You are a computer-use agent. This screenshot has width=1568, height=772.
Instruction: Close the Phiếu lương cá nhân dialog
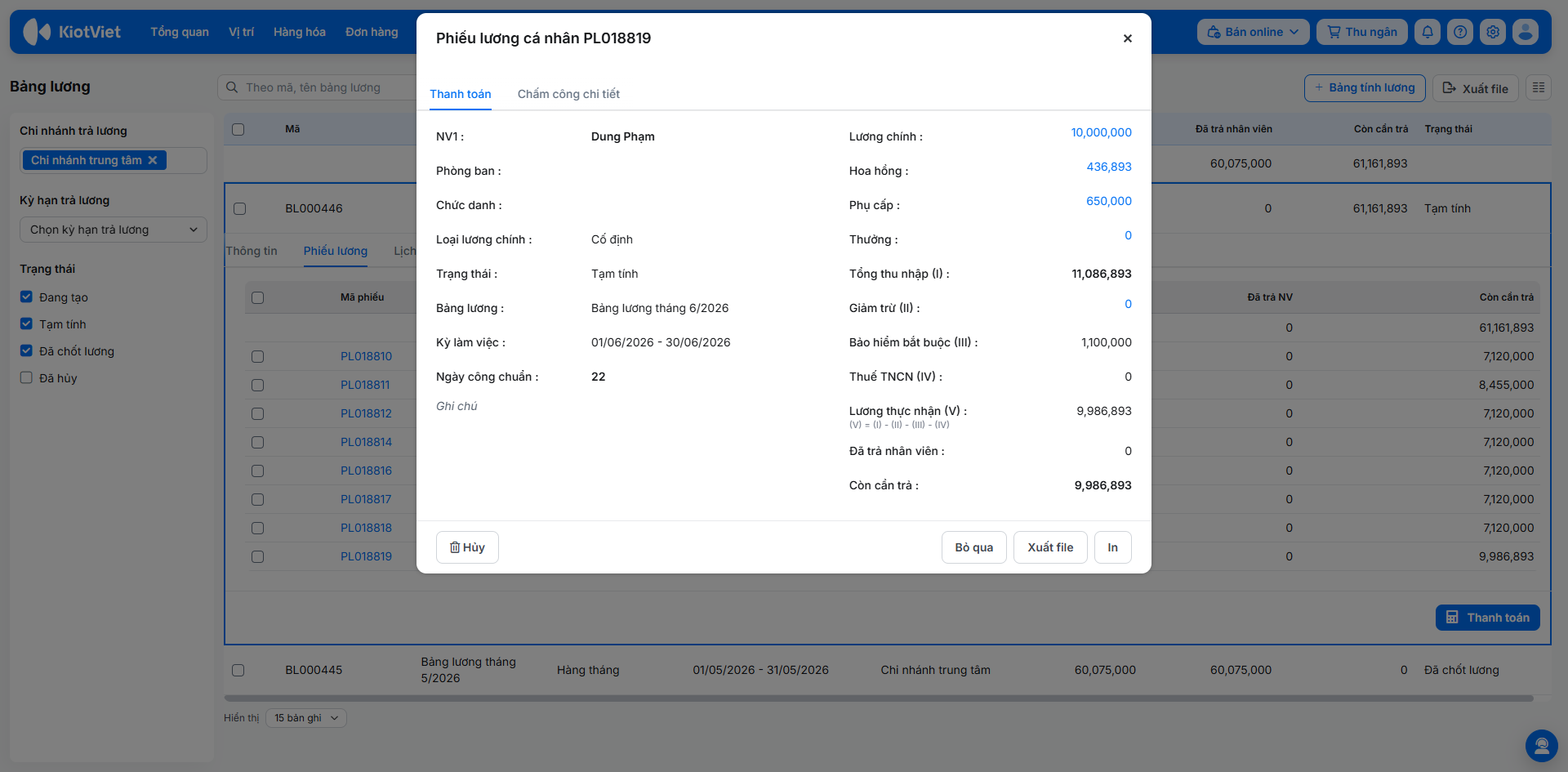(x=1127, y=38)
